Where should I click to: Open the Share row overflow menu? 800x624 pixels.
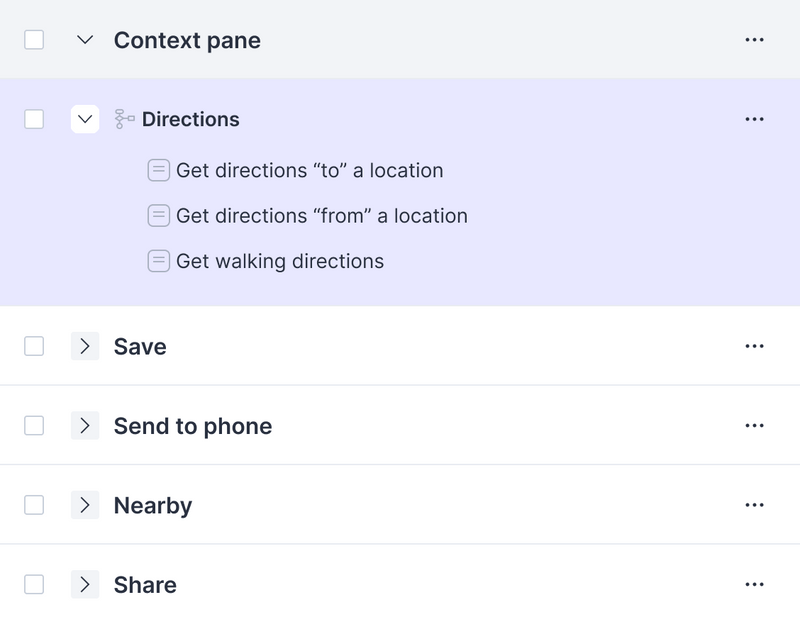click(x=754, y=585)
